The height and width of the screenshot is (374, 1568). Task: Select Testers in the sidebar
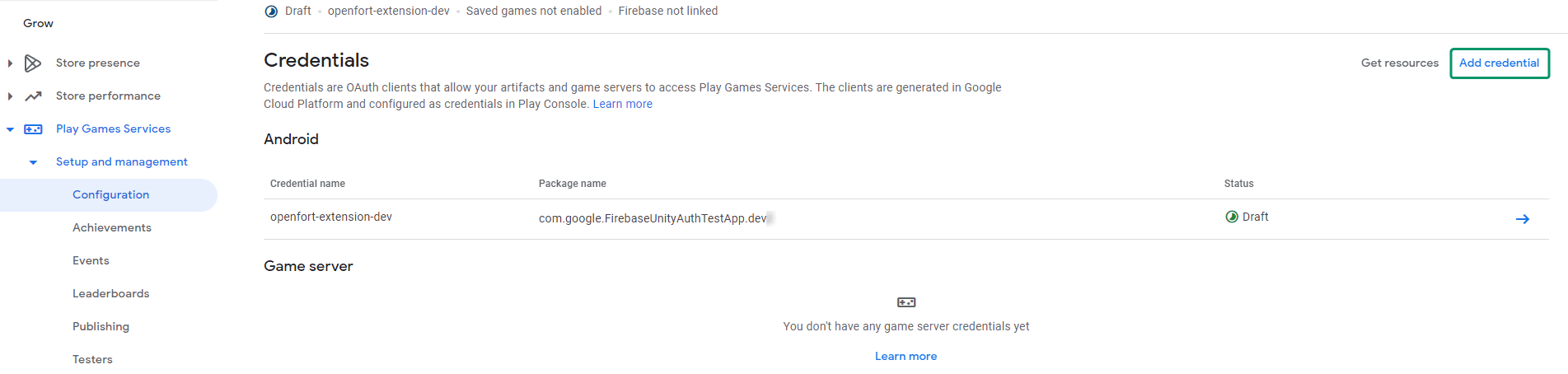coord(92,360)
